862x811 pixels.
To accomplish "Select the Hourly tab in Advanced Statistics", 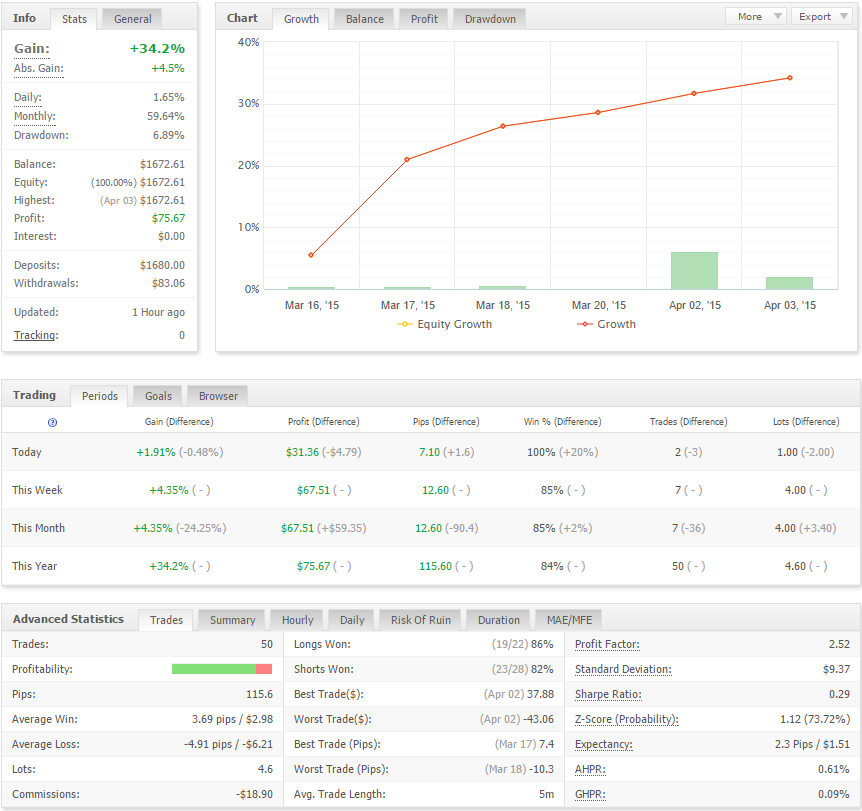I will [x=297, y=620].
